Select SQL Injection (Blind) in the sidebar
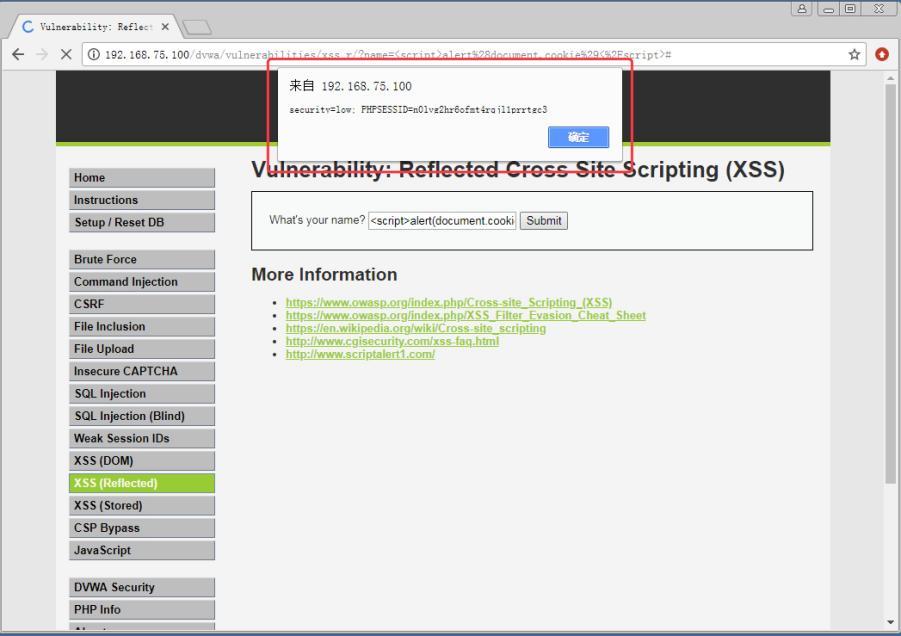Screen dimensions: 901x636 click(141, 415)
